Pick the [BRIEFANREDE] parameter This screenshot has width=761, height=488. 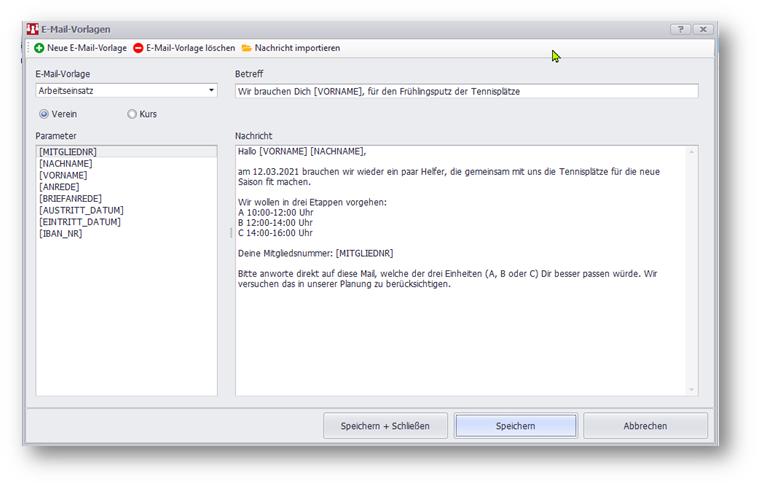pos(71,198)
